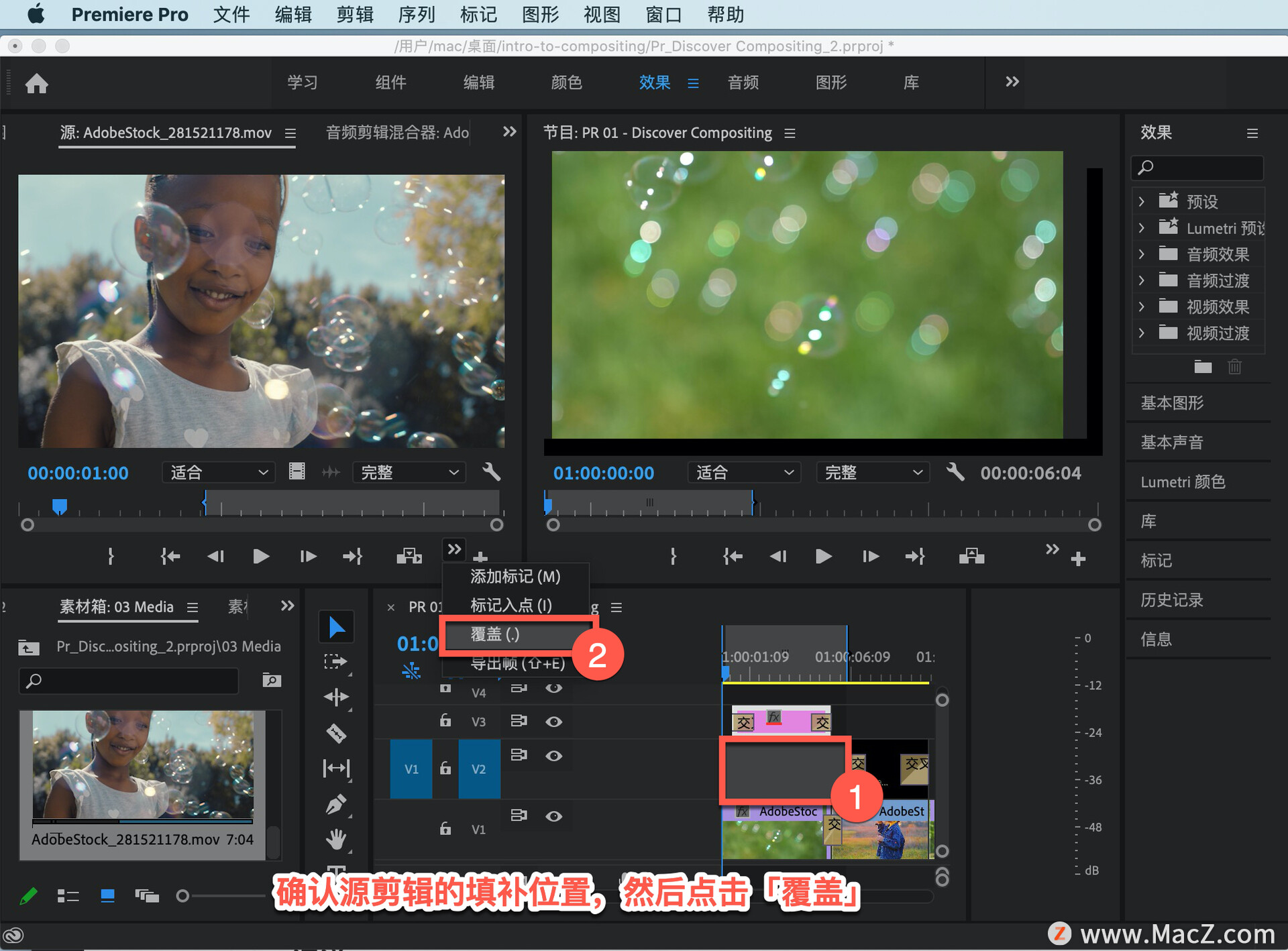Play clip in Source monitor
Image resolution: width=1288 pixels, height=951 pixels.
(261, 556)
